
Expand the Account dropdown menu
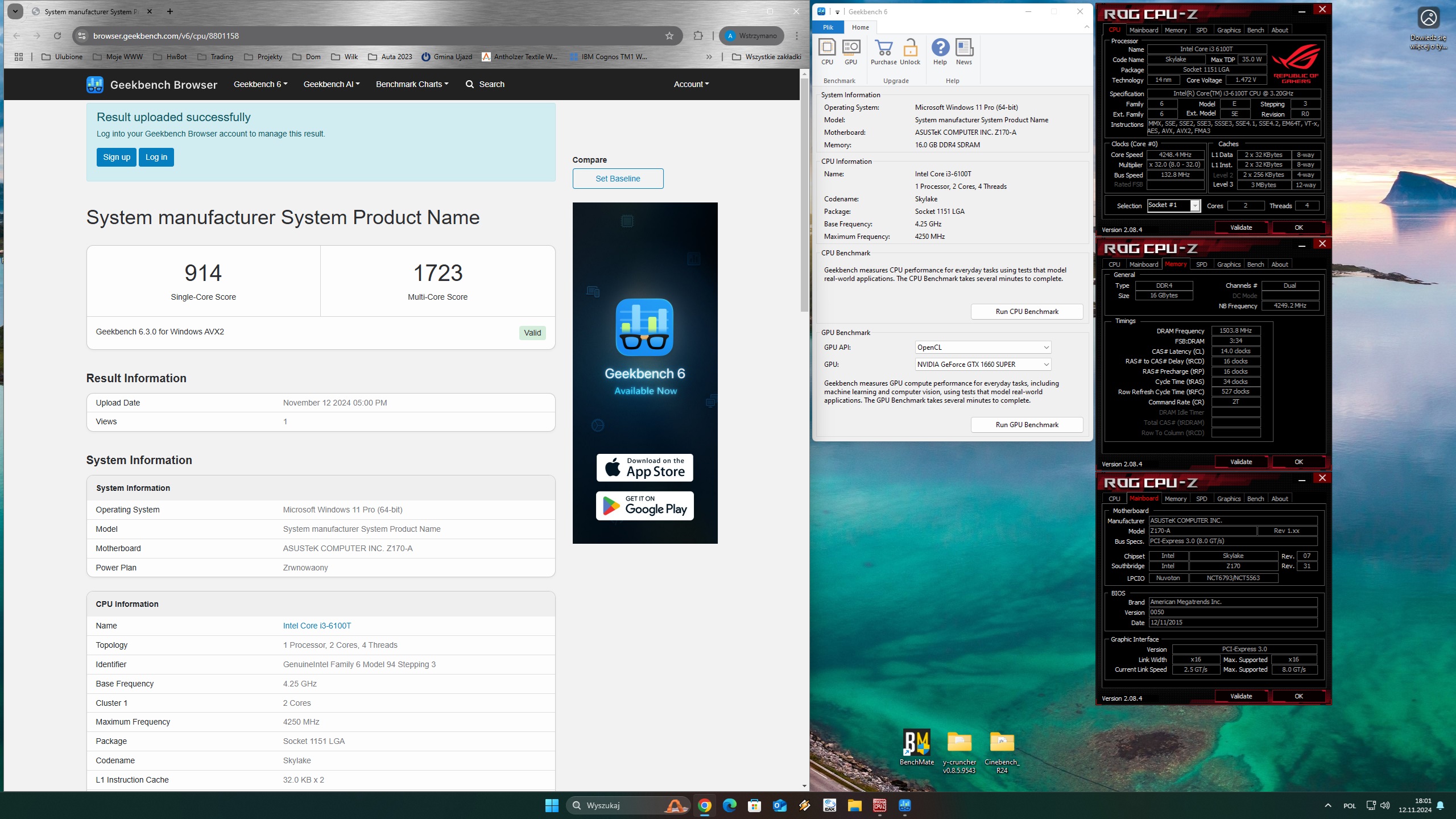[691, 84]
